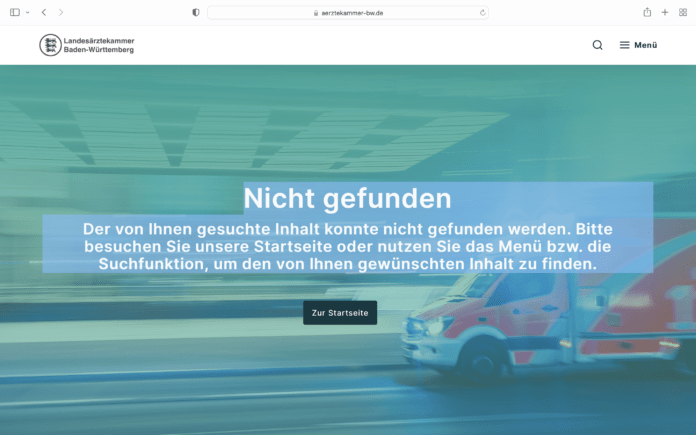
Task: Click the Nicht gefunden heading
Action: tap(347, 198)
